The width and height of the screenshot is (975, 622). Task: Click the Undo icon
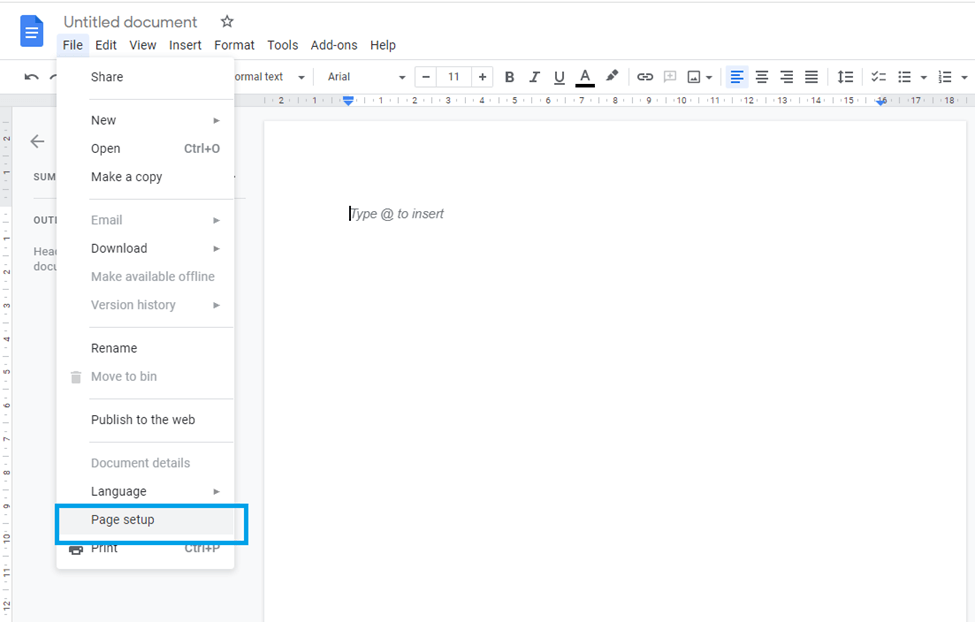pyautogui.click(x=31, y=77)
